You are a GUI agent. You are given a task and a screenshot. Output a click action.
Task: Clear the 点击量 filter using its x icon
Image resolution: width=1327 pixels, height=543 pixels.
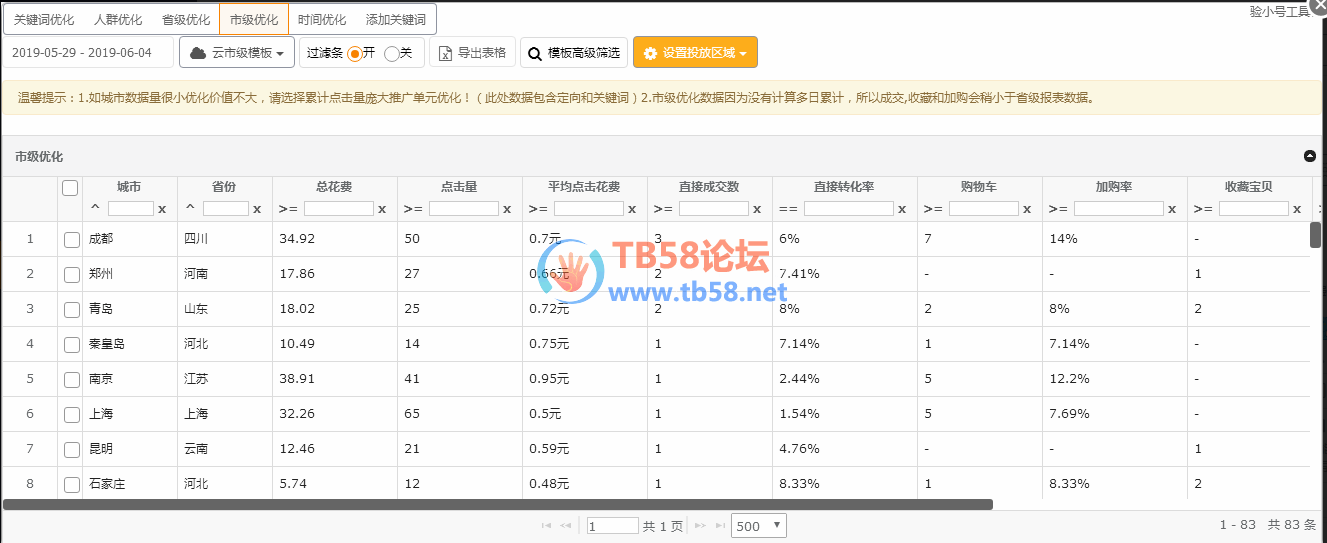pos(507,209)
